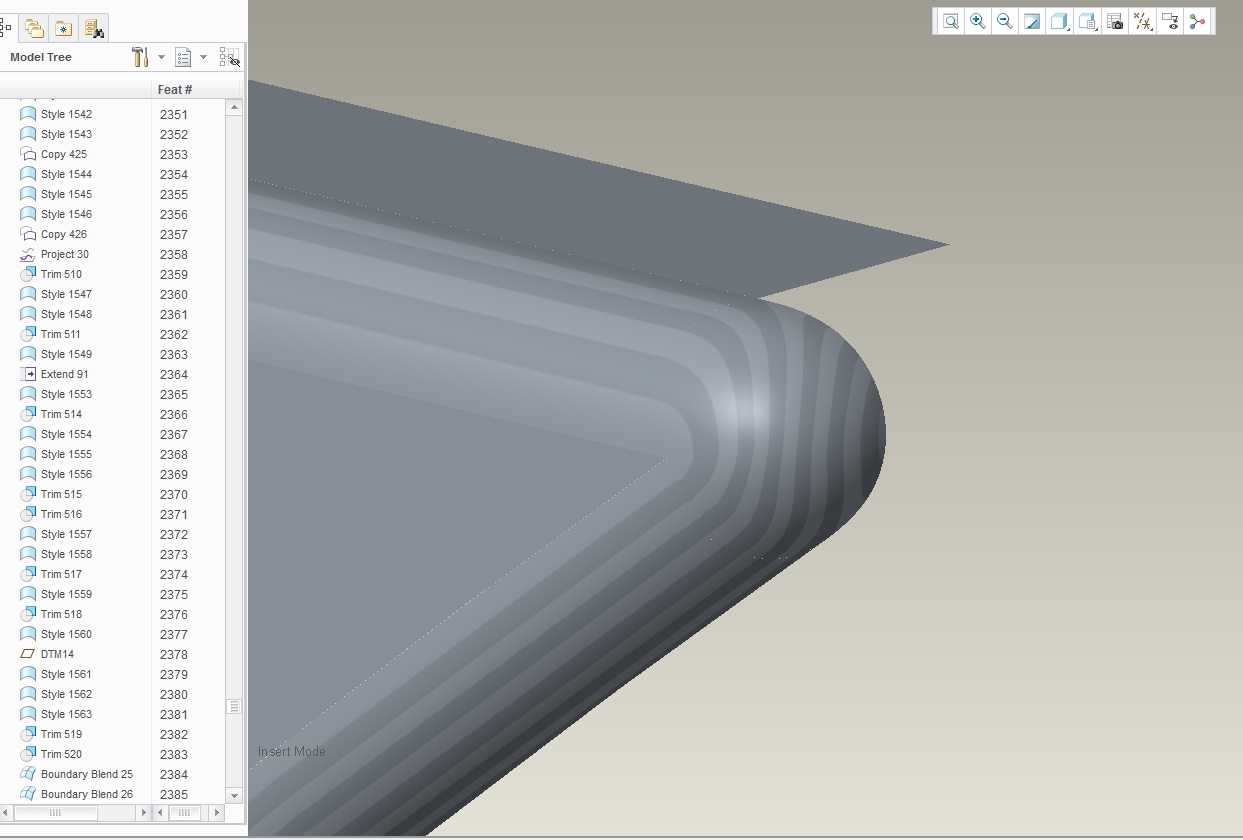This screenshot has height=840, width=1243.
Task: Click feature number 2358
Action: (x=174, y=254)
